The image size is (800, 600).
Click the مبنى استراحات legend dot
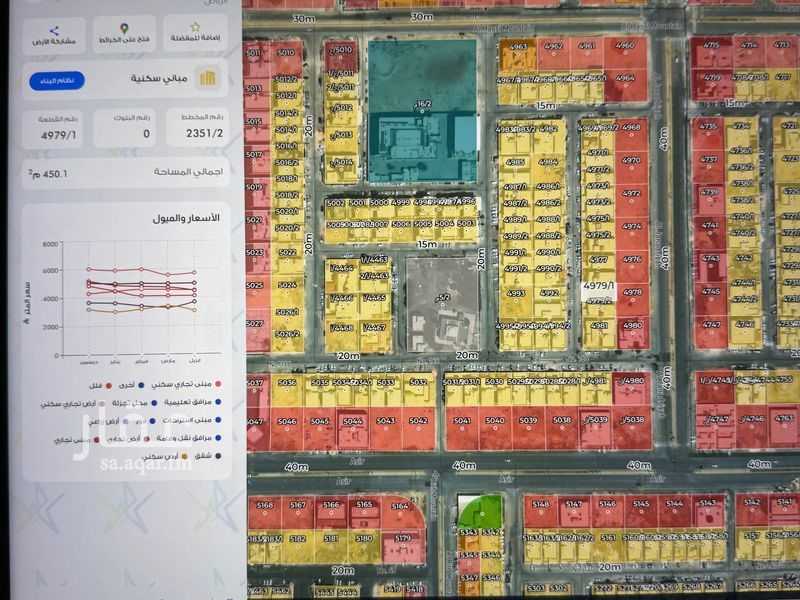[x=218, y=420]
